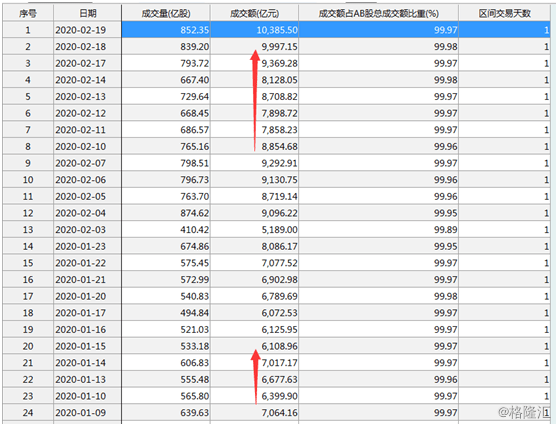Viewport: 558px width, 426px height.
Task: Click the value 9,997.15
Action: 279,47
